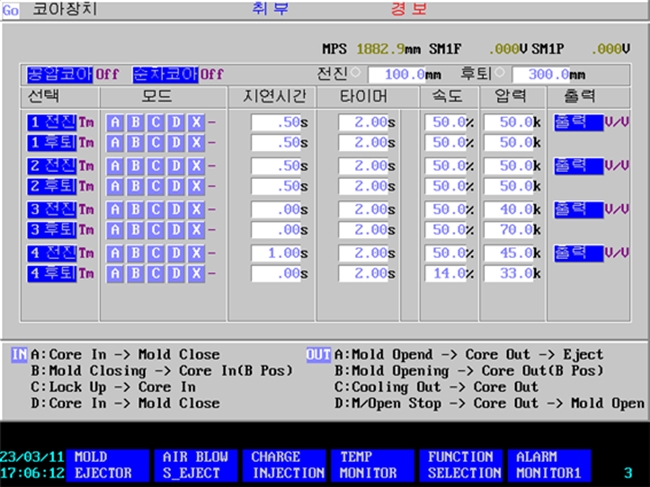Select mode D for 4 후퇴 row
This screenshot has width=650, height=487.
(176, 273)
